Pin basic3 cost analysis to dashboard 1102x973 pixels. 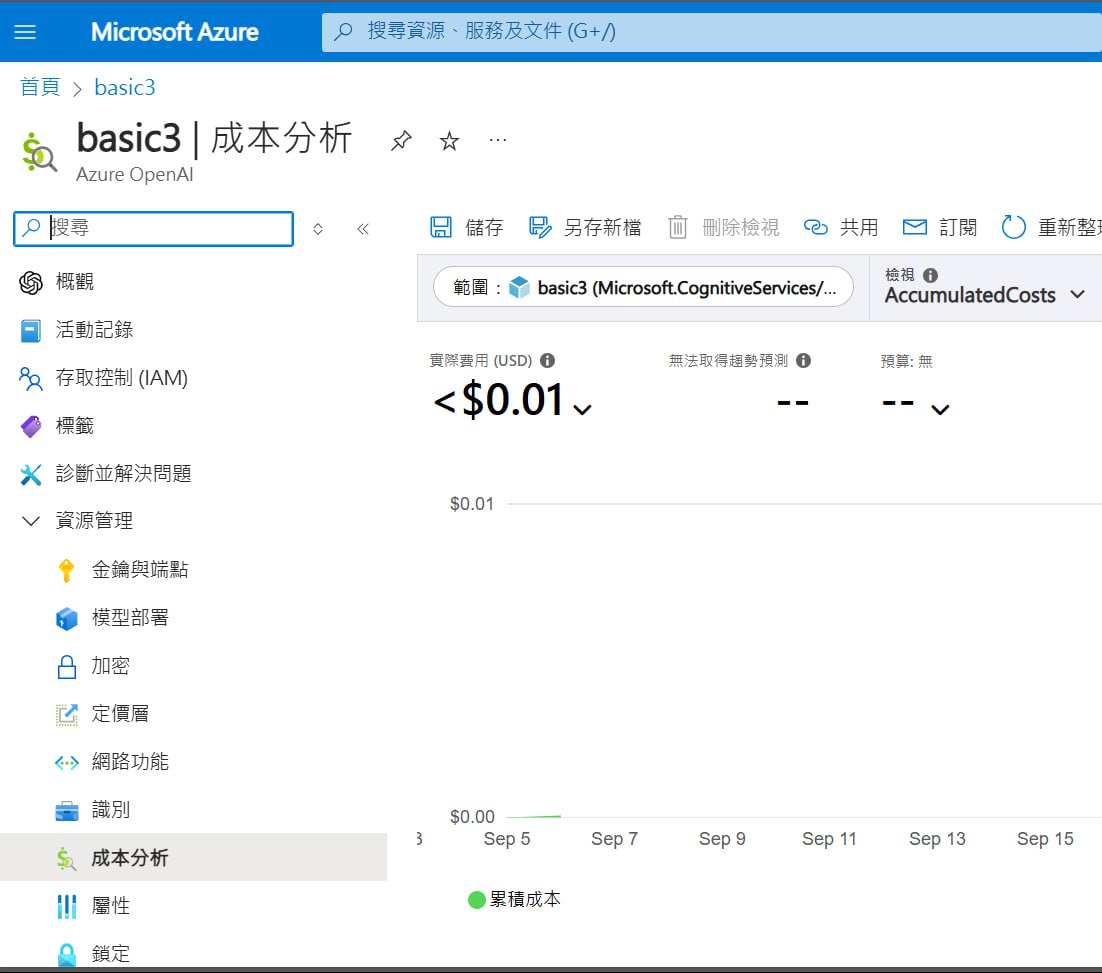click(401, 141)
